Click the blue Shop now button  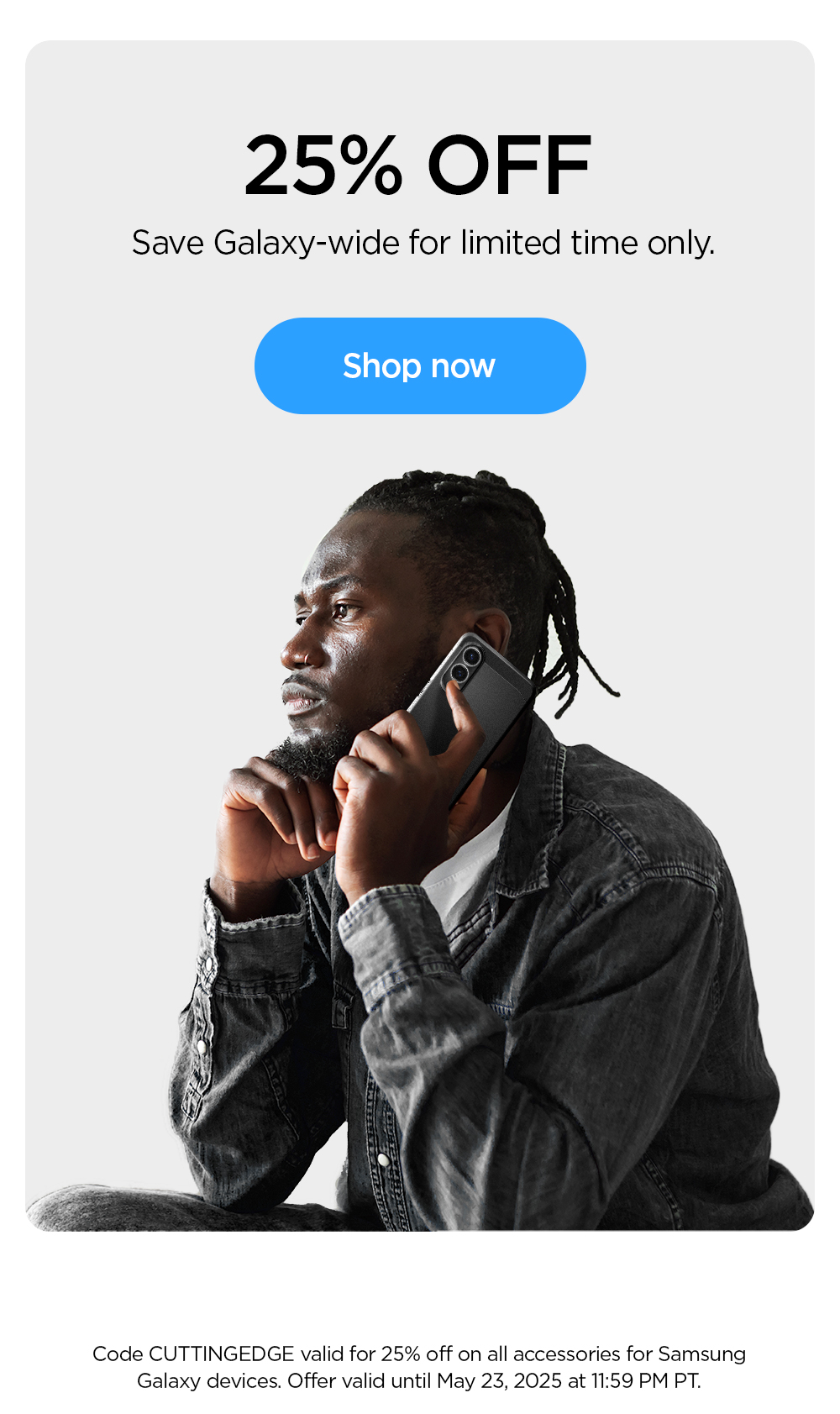tap(420, 365)
